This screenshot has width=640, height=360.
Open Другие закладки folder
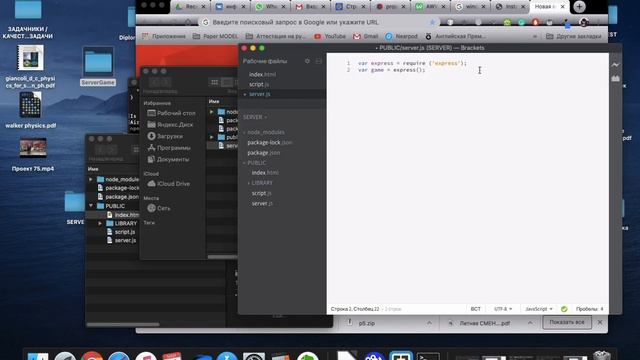[x=573, y=36]
